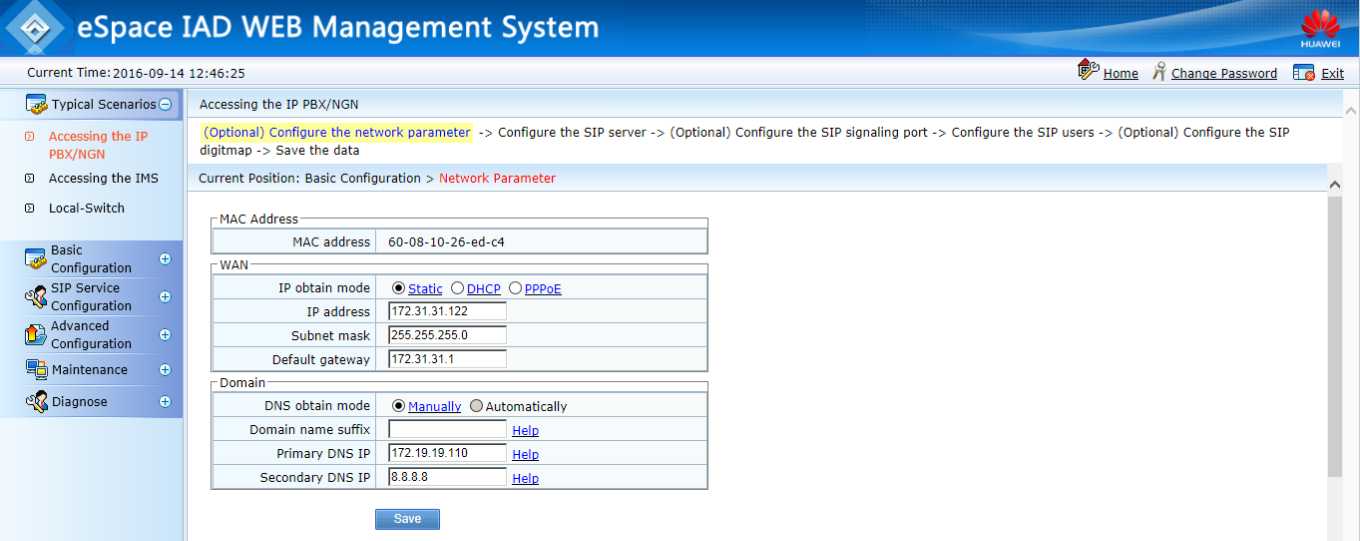Image resolution: width=1360 pixels, height=541 pixels.
Task: Expand the Basic Configuration menu
Action: click(165, 259)
